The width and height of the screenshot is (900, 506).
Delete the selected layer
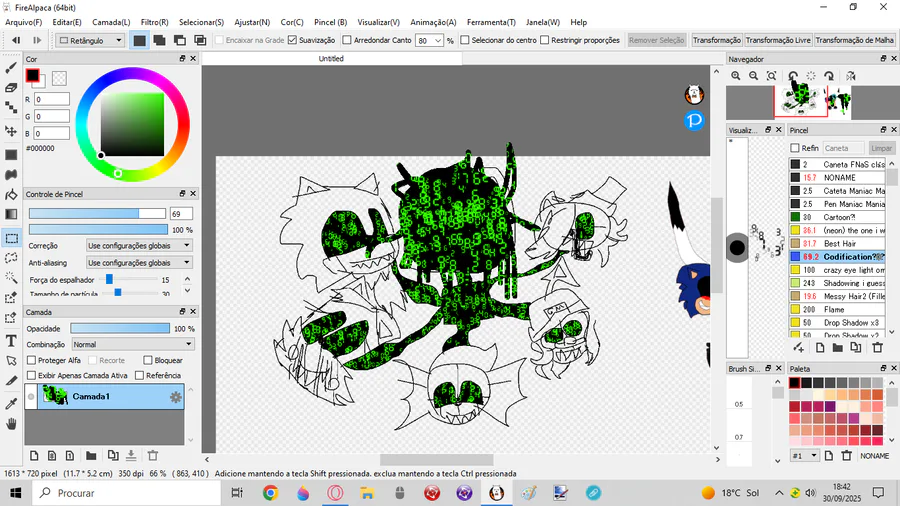tap(153, 456)
